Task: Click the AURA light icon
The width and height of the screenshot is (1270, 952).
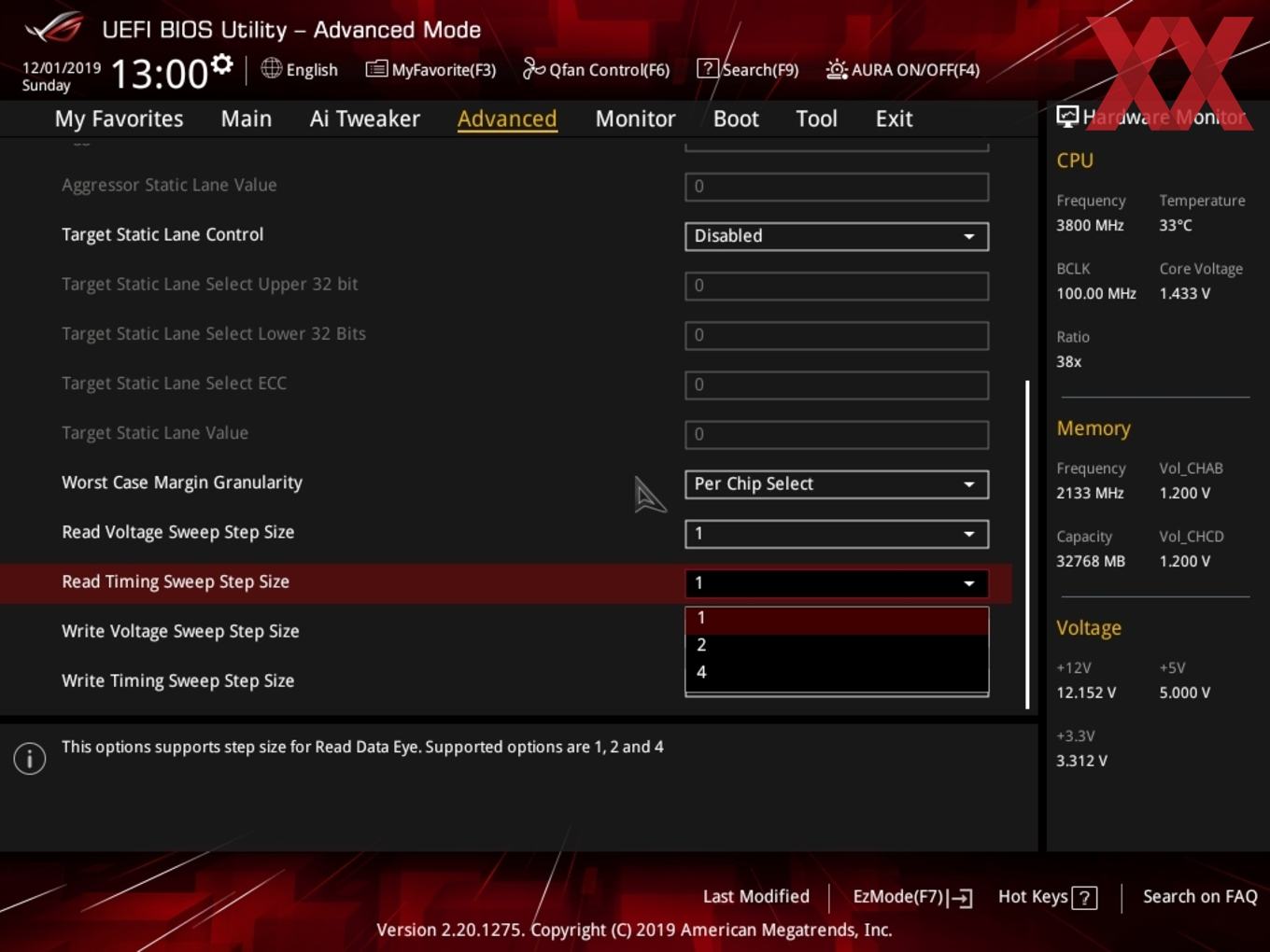Action: (x=837, y=69)
